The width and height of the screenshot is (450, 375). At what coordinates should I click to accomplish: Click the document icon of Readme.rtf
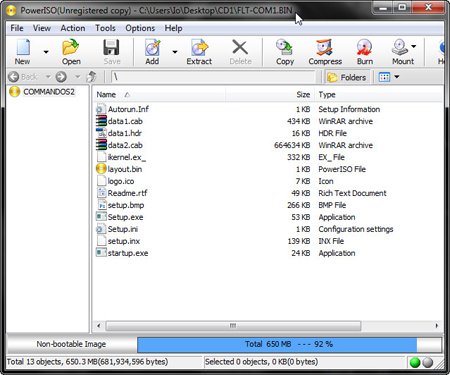[101, 193]
